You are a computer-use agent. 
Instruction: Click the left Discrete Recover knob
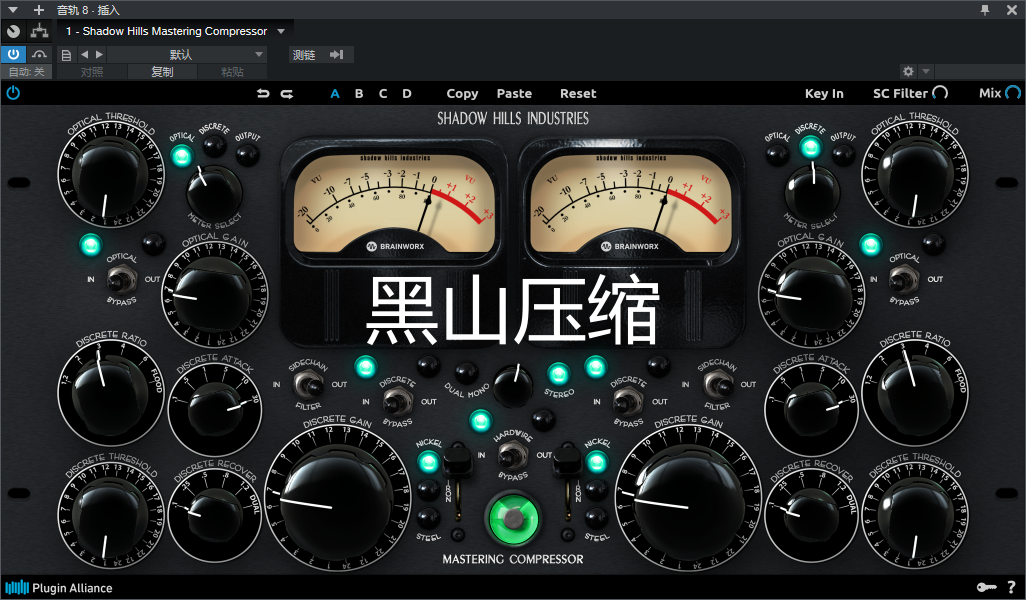[215, 515]
